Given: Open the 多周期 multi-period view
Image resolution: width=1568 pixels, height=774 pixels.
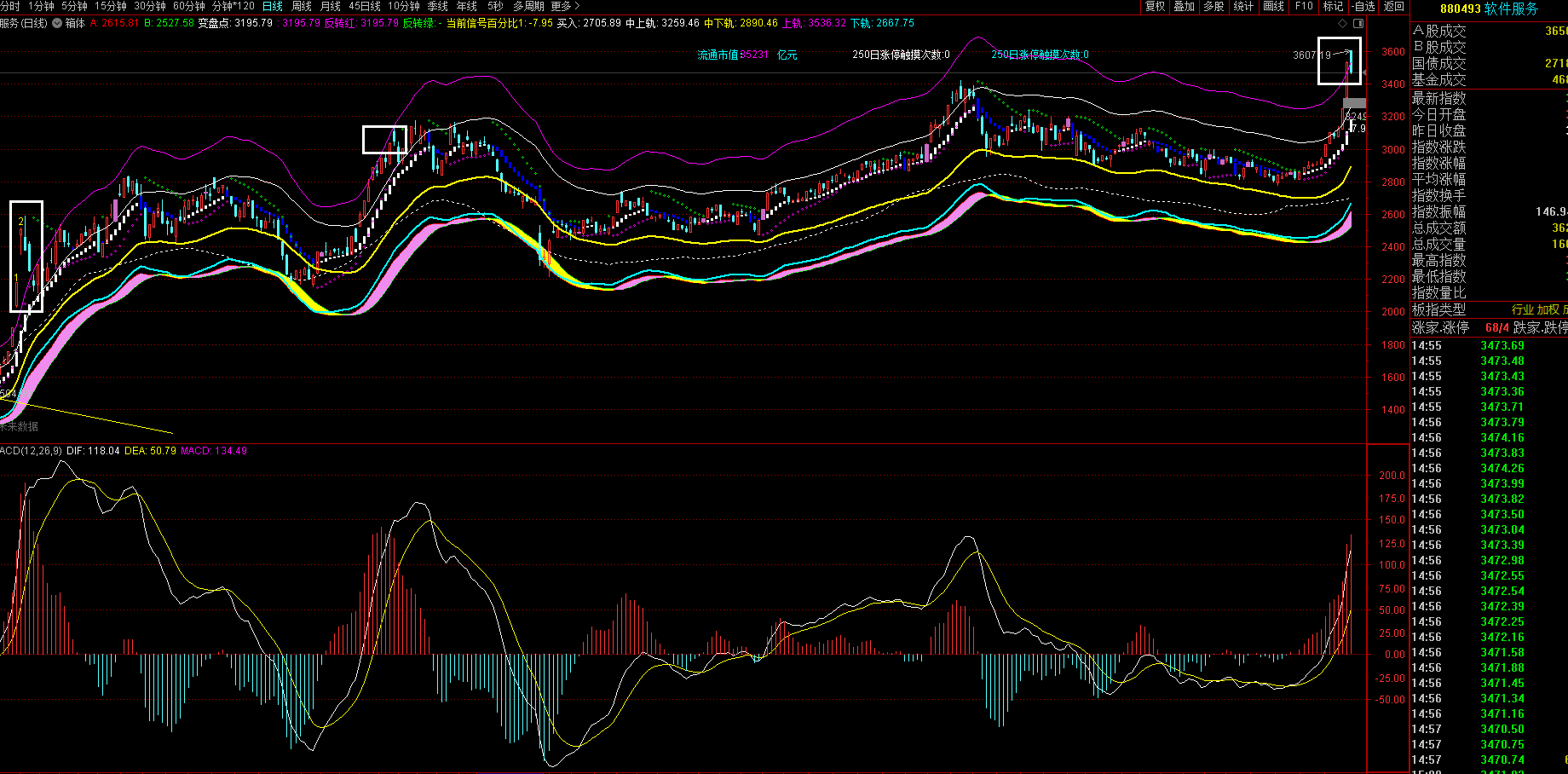Looking at the screenshot, I should [x=527, y=7].
